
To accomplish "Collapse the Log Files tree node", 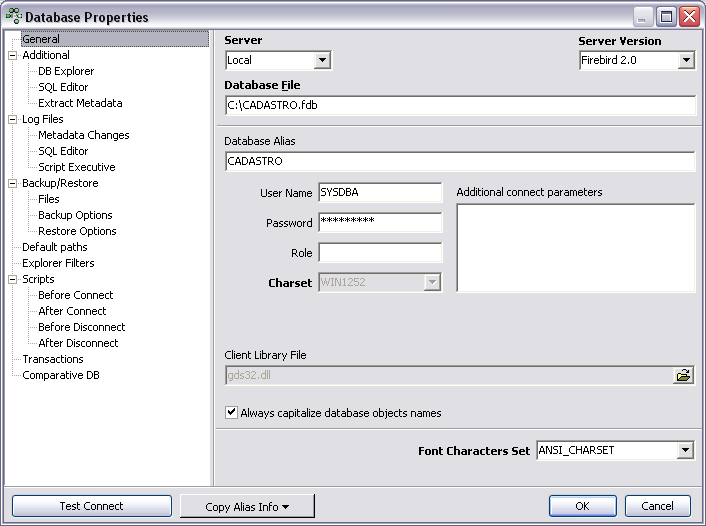I will 13,119.
